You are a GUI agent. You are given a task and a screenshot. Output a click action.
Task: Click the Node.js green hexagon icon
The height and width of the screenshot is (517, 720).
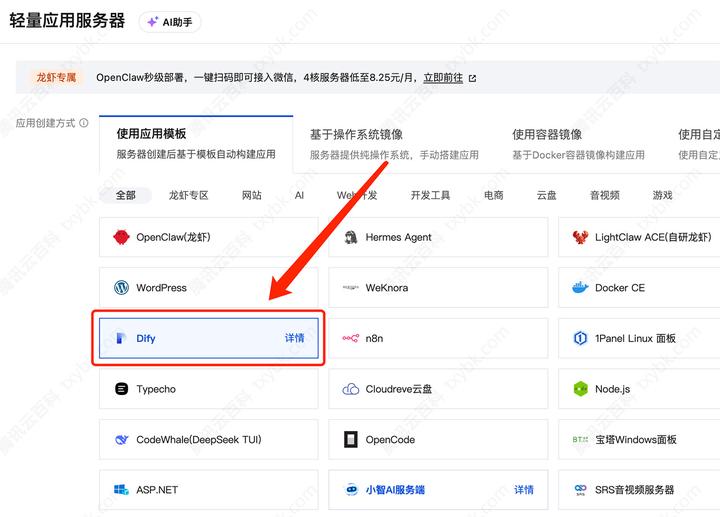[580, 389]
